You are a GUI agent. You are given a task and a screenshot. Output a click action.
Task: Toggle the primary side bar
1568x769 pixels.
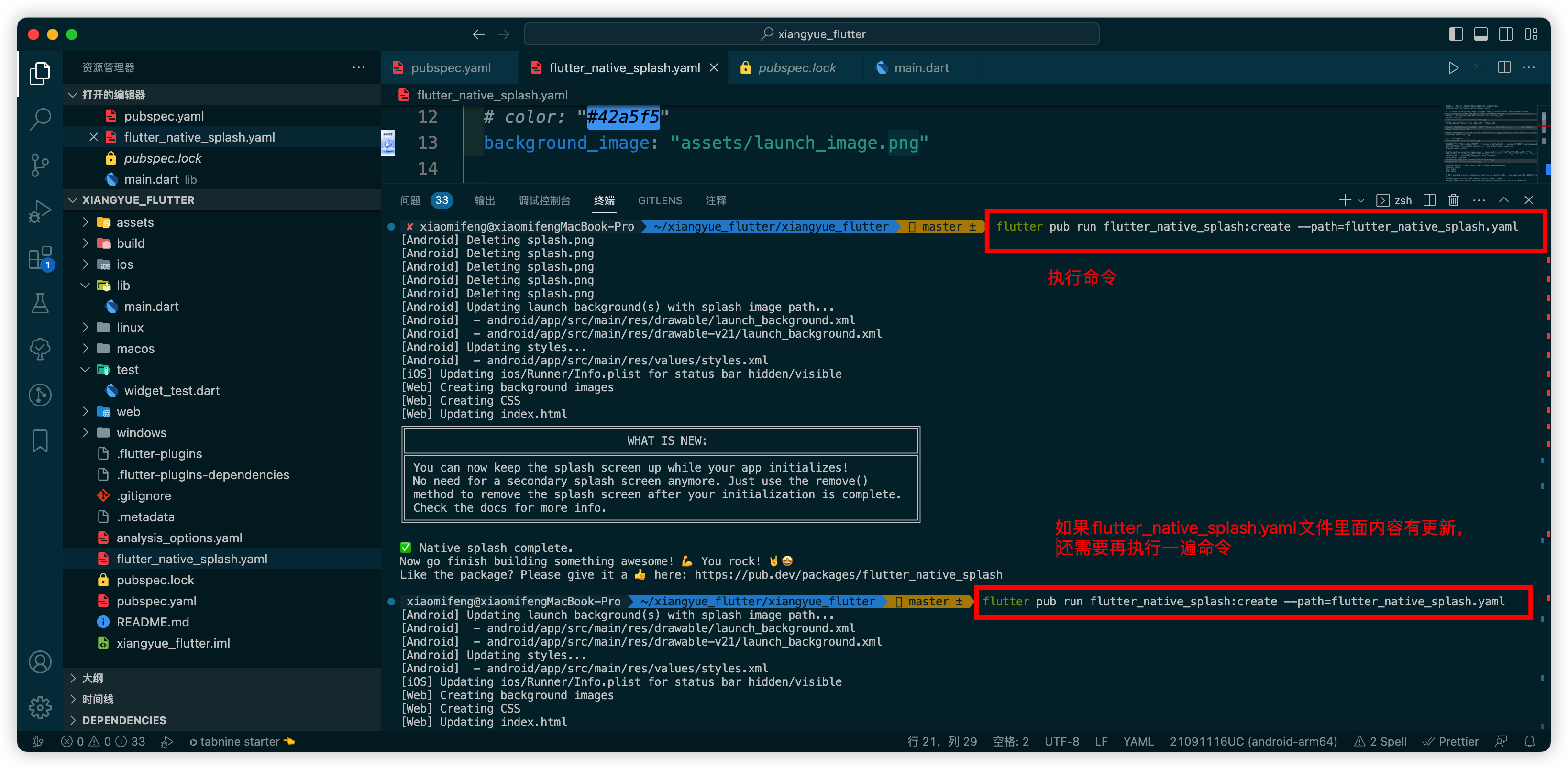point(1456,34)
